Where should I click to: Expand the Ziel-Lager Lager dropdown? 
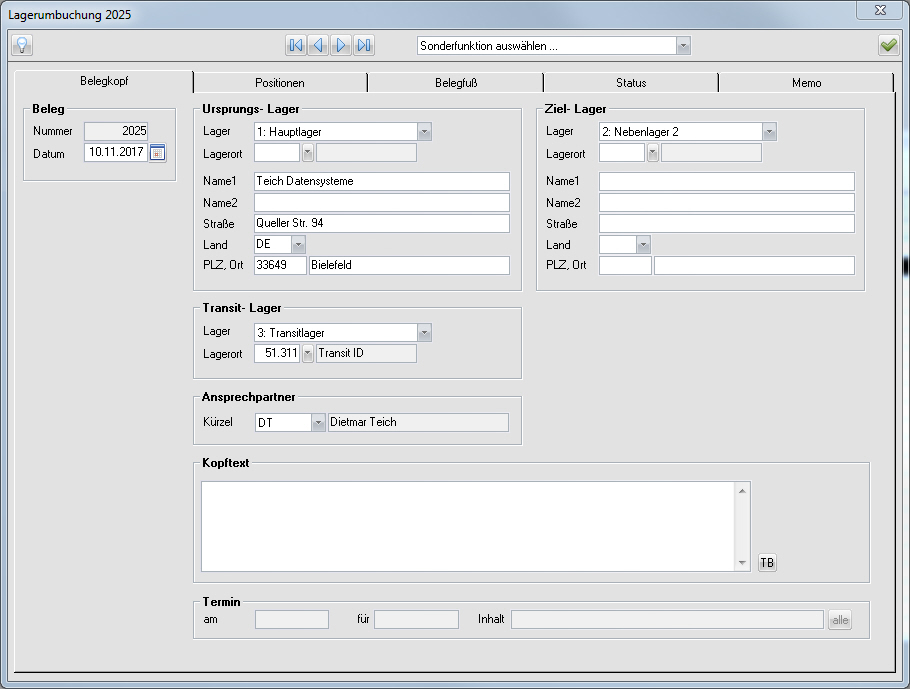[769, 132]
